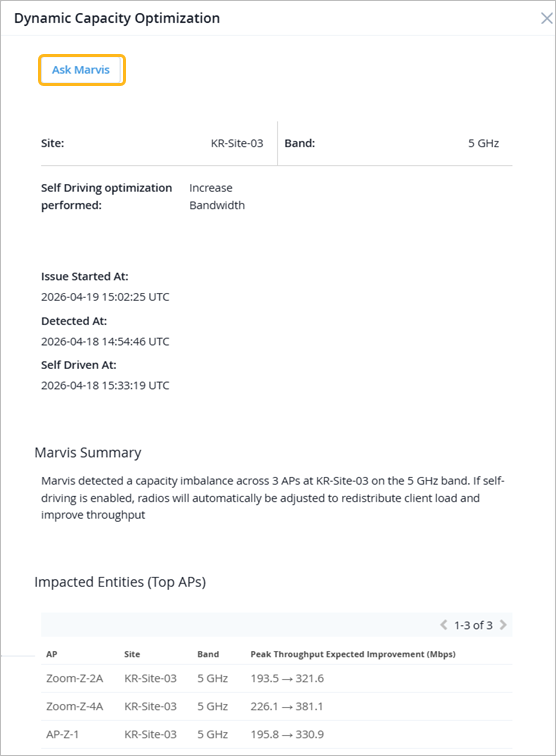Click the Self Driven At timestamp
Screen dimensions: 556x756
click(105, 385)
